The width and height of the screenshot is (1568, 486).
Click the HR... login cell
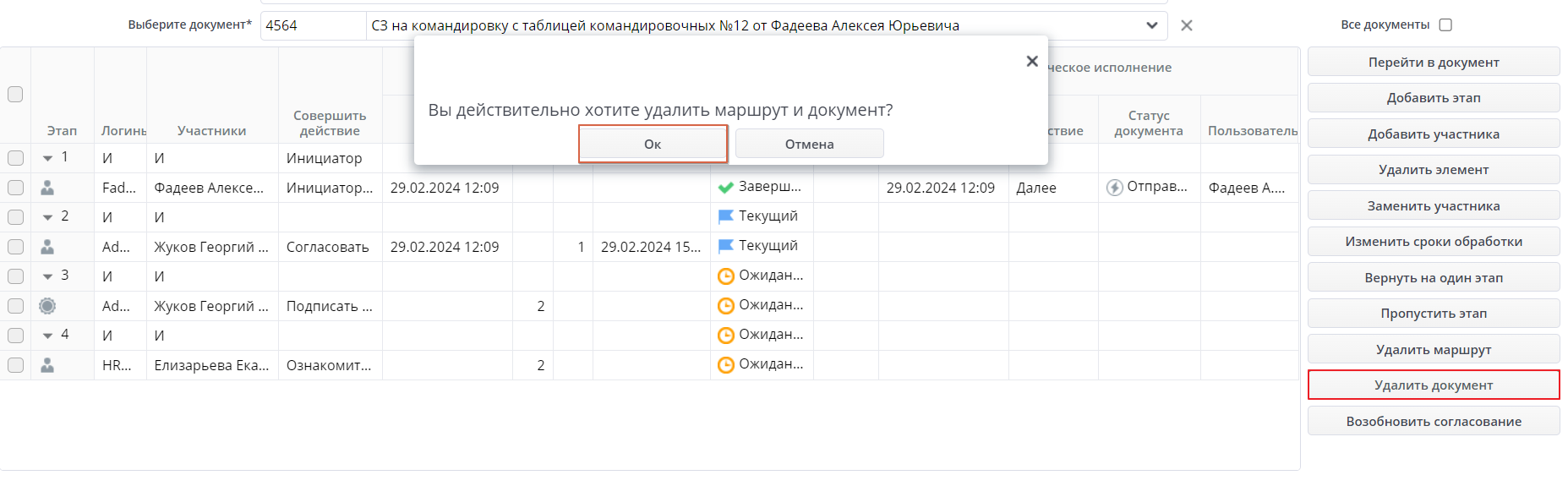(x=120, y=365)
